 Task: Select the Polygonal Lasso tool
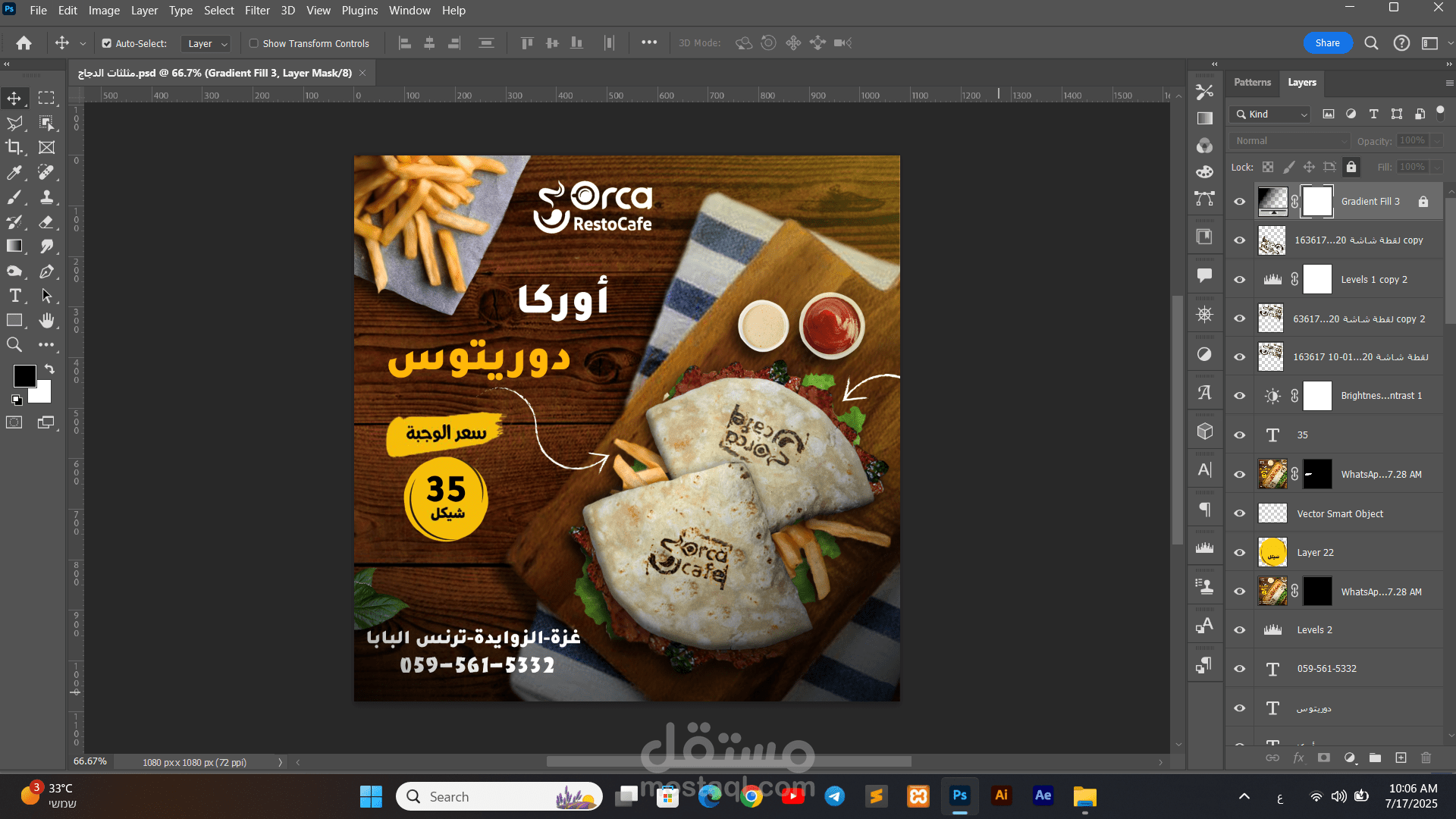click(14, 123)
